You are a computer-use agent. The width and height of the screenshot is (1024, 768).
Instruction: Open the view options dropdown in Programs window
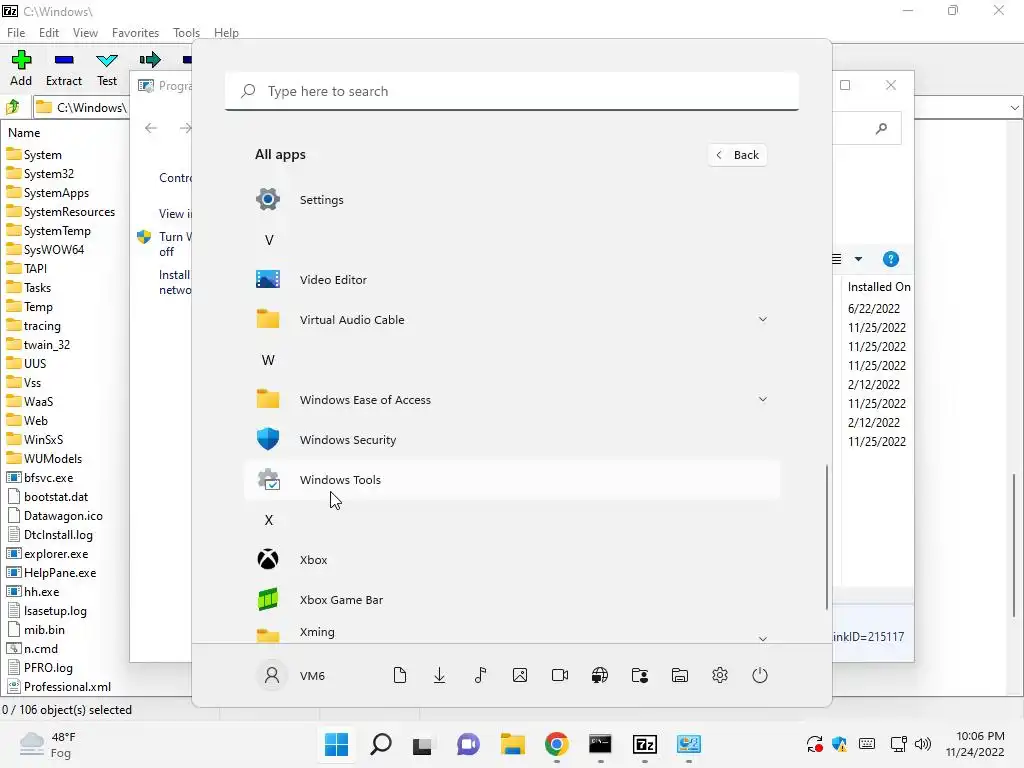pos(858,259)
